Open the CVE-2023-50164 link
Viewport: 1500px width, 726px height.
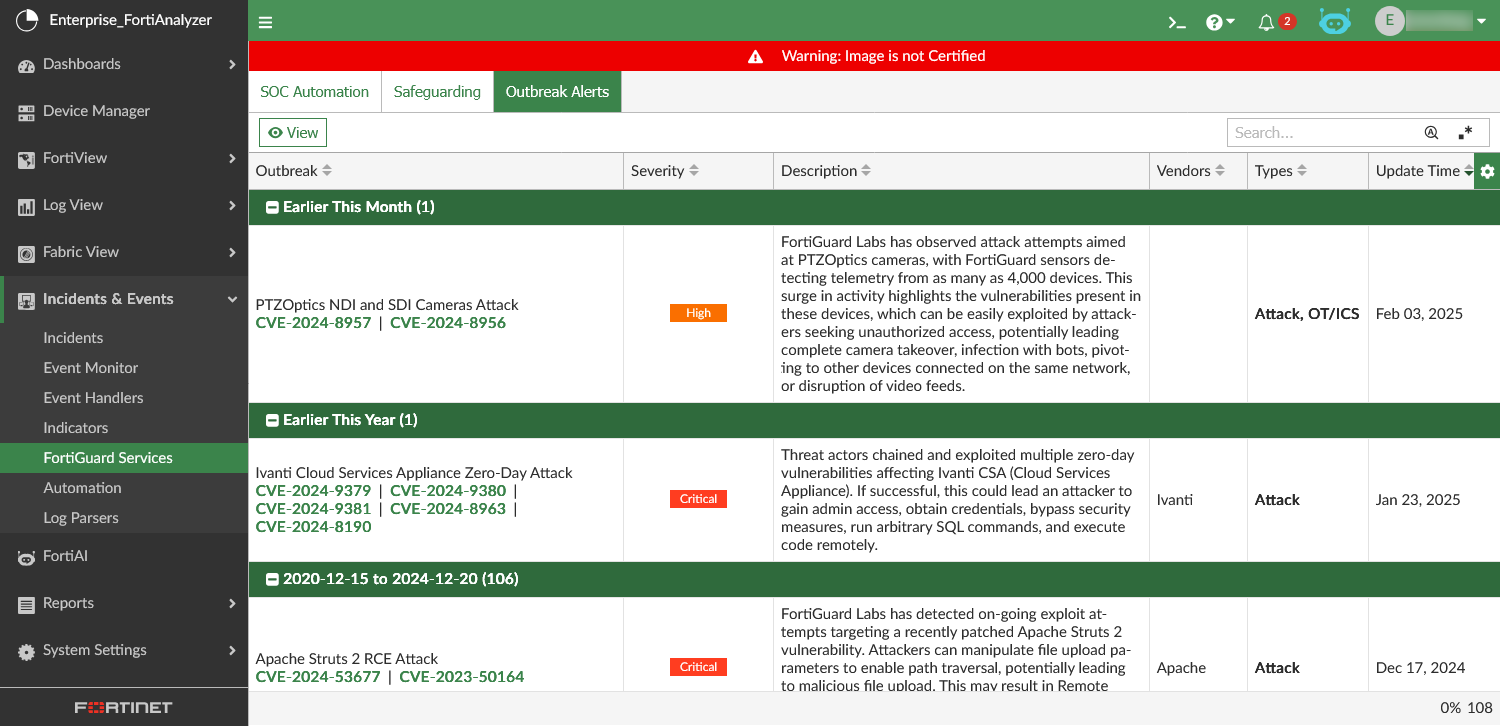click(x=462, y=677)
